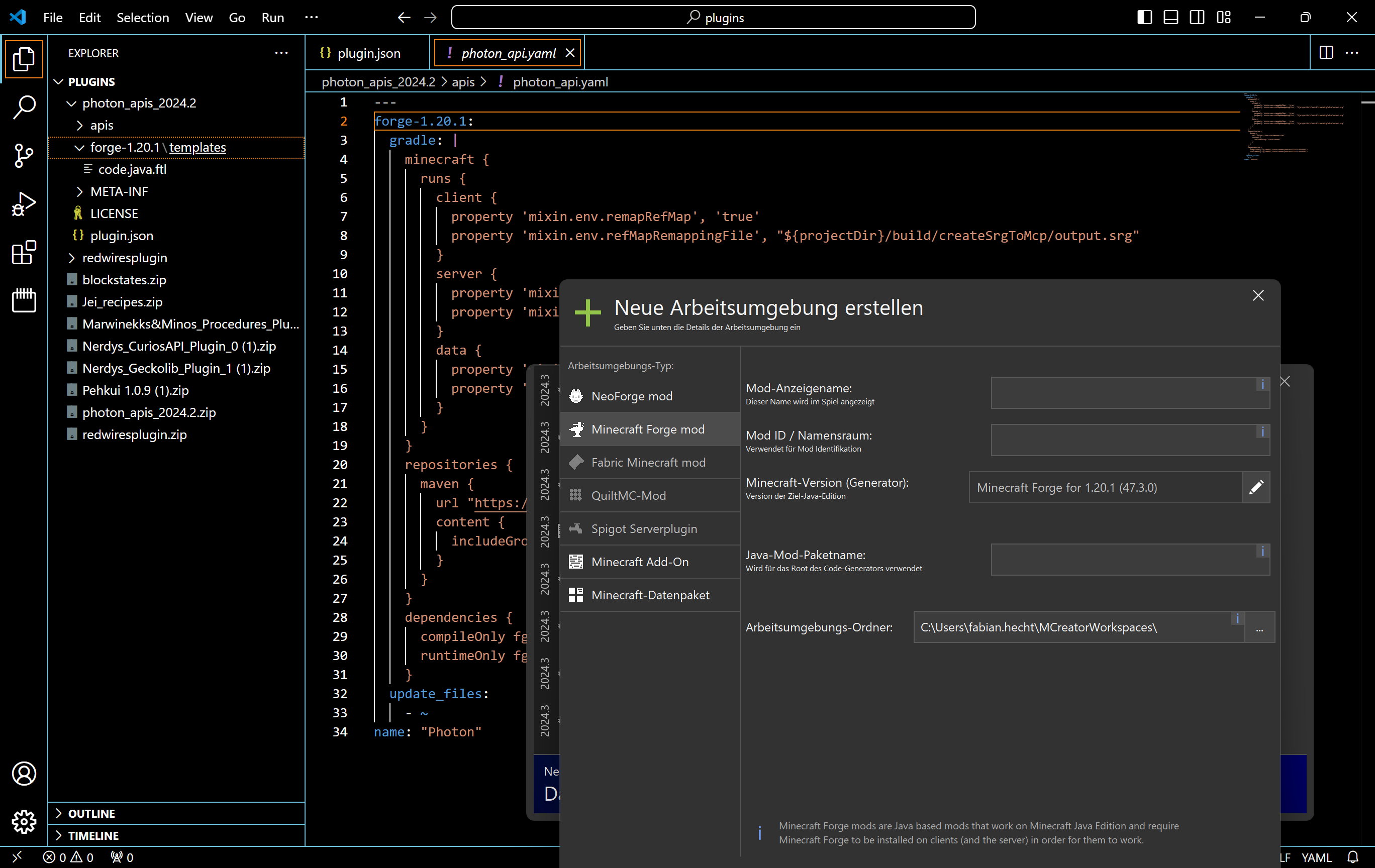Viewport: 1375px width, 868px height.
Task: Click info icon in Mod-Anzeigename field
Action: pos(1262,384)
